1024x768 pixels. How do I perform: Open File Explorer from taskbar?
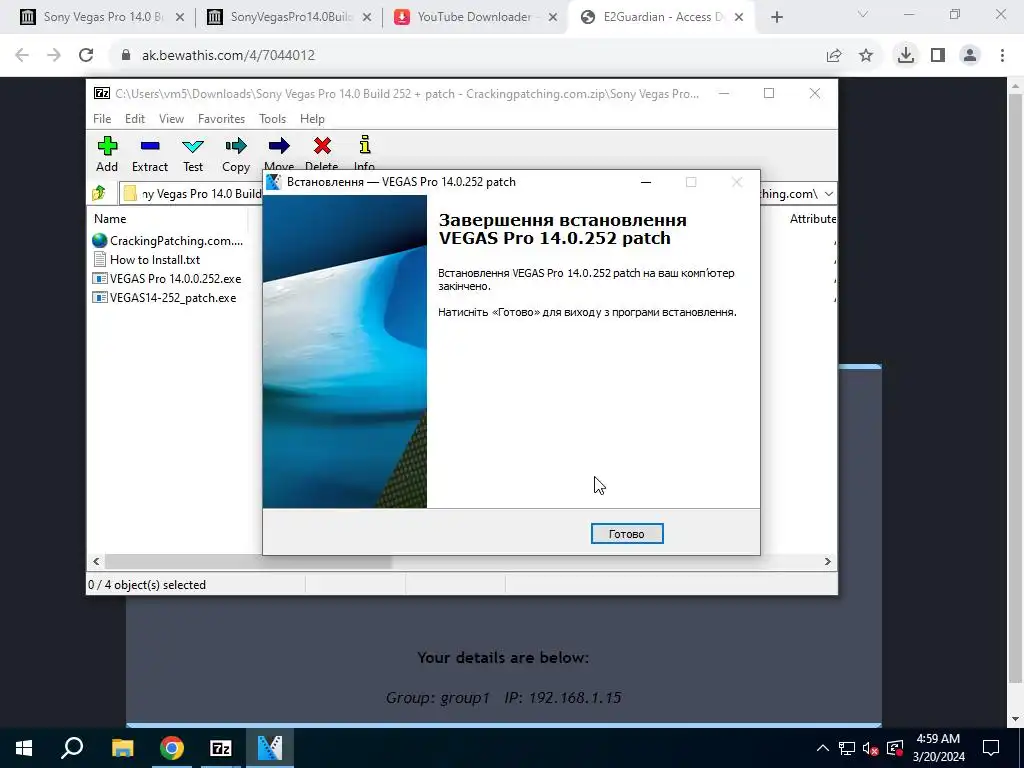point(122,748)
